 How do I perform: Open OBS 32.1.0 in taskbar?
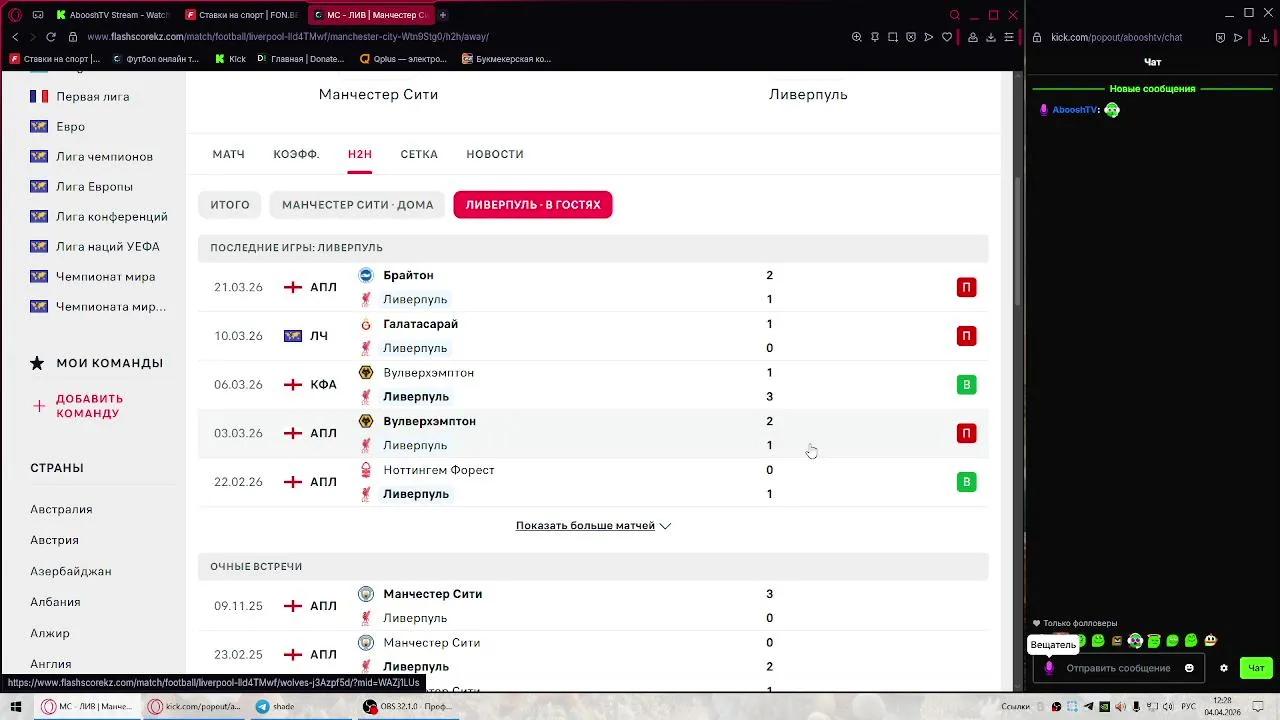point(408,706)
